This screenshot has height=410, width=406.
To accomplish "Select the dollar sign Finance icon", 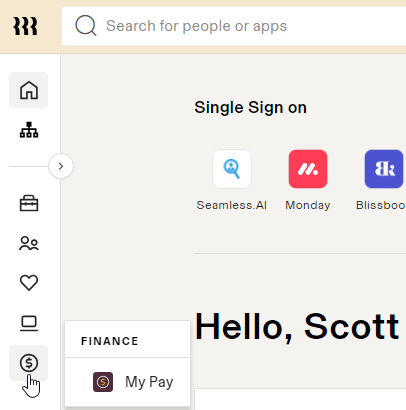I will pos(29,363).
